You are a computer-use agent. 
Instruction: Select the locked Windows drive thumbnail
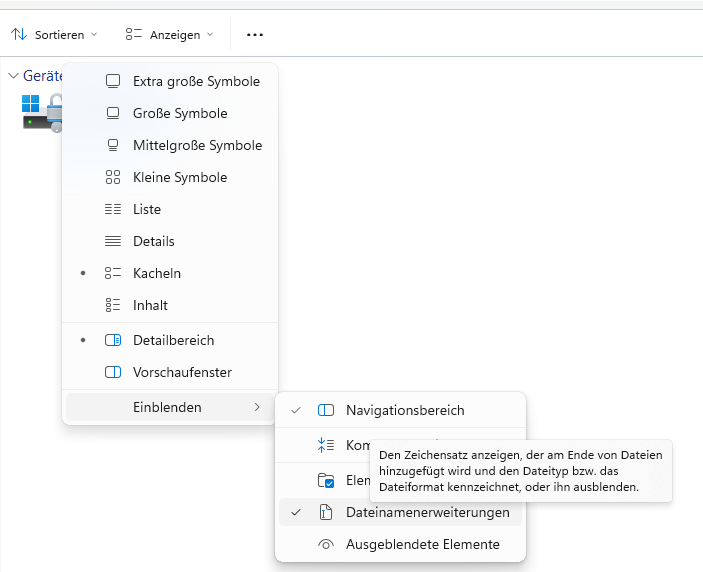click(42, 112)
